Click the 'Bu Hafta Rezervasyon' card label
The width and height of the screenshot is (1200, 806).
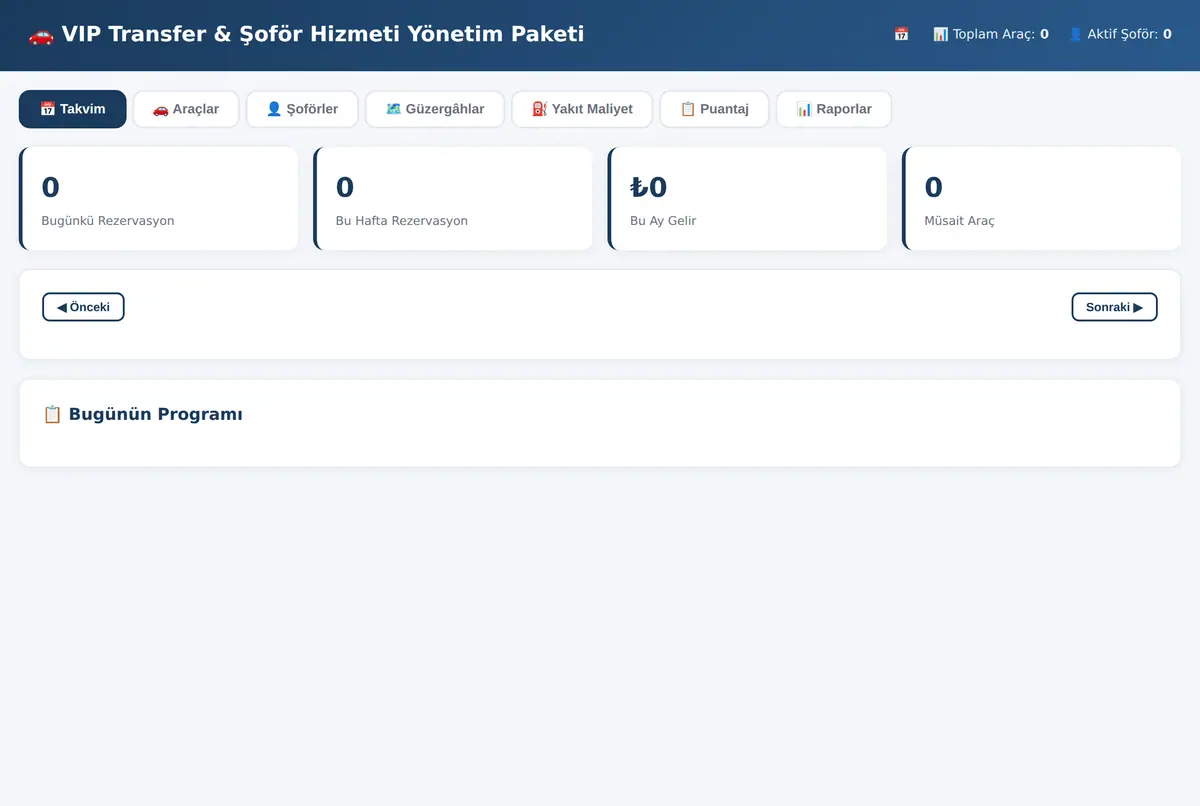[402, 221]
